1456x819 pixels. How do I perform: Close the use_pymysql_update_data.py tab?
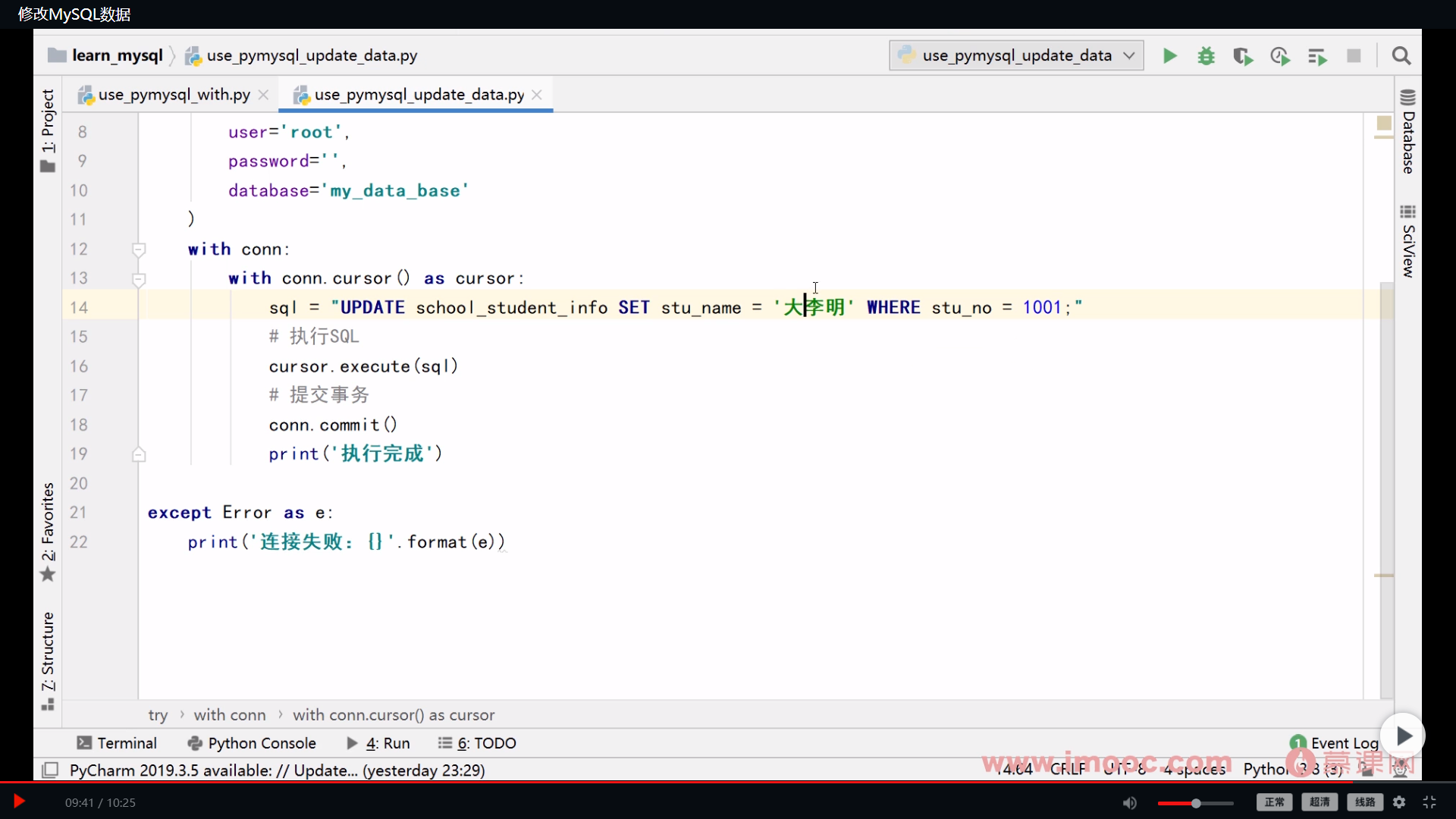pyautogui.click(x=537, y=95)
